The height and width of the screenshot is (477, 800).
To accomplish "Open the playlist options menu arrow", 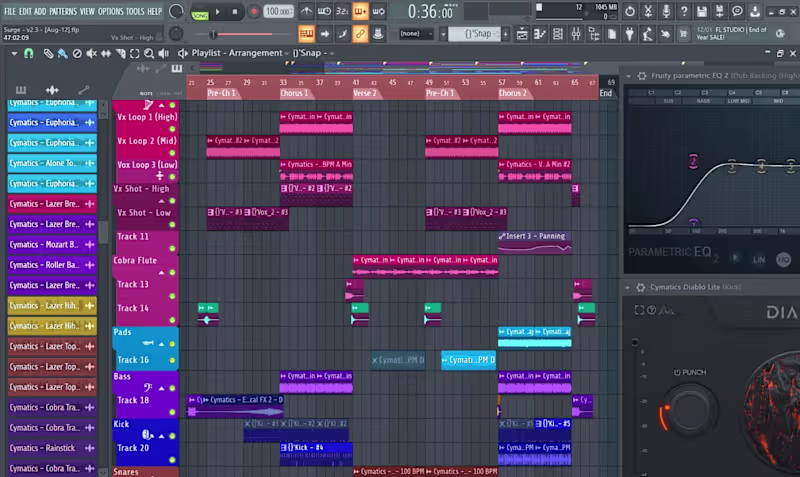I will 14,53.
